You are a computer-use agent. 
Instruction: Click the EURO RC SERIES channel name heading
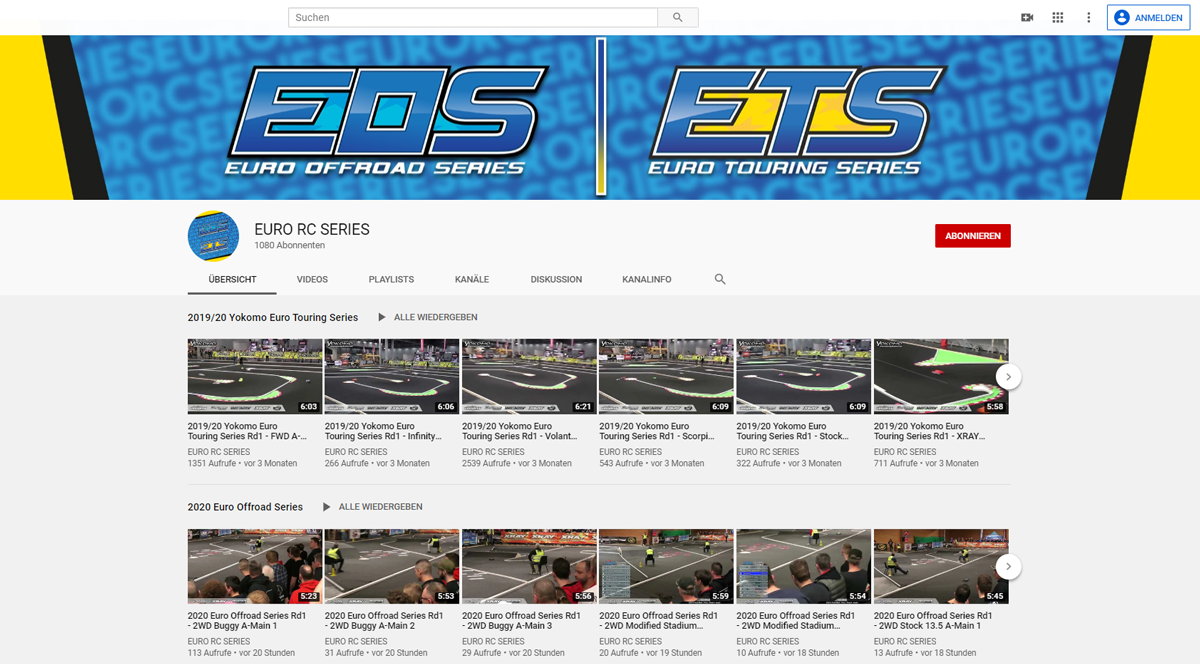pos(312,229)
